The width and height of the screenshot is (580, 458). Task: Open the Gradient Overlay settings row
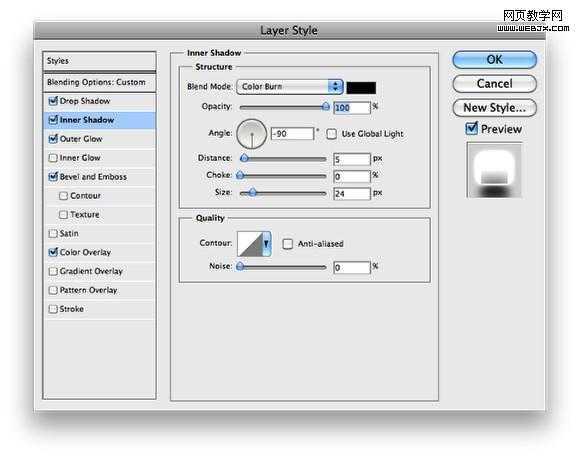(99, 271)
